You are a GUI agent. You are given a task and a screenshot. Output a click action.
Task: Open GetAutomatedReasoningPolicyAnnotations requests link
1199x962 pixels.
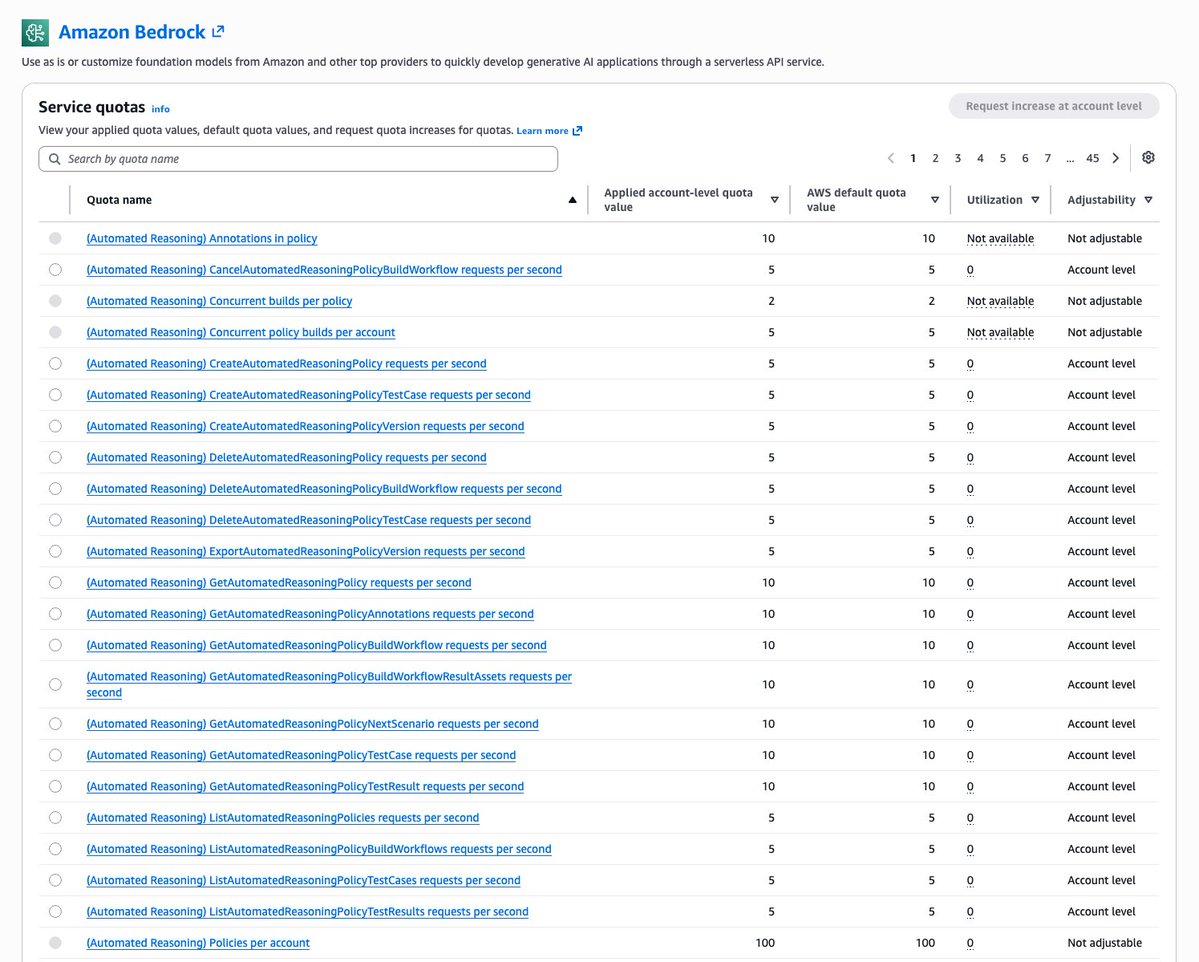click(310, 614)
